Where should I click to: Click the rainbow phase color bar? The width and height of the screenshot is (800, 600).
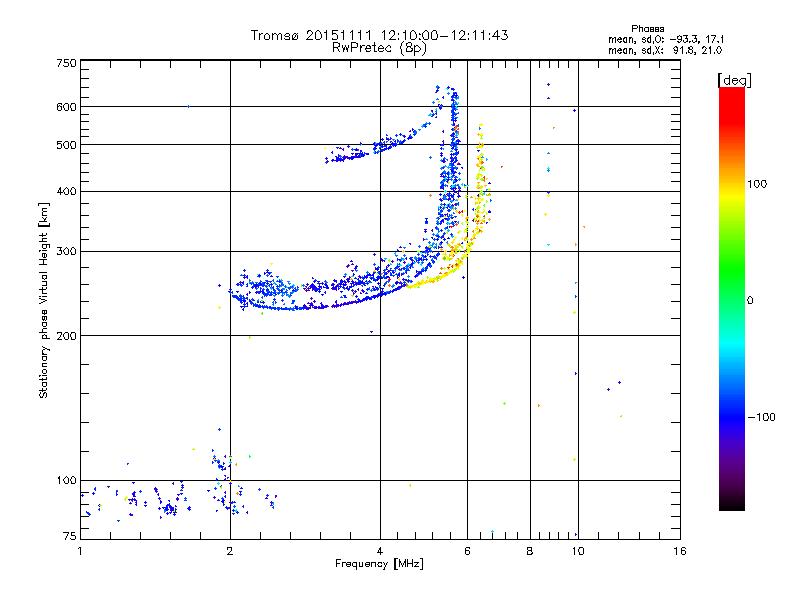[x=732, y=299]
